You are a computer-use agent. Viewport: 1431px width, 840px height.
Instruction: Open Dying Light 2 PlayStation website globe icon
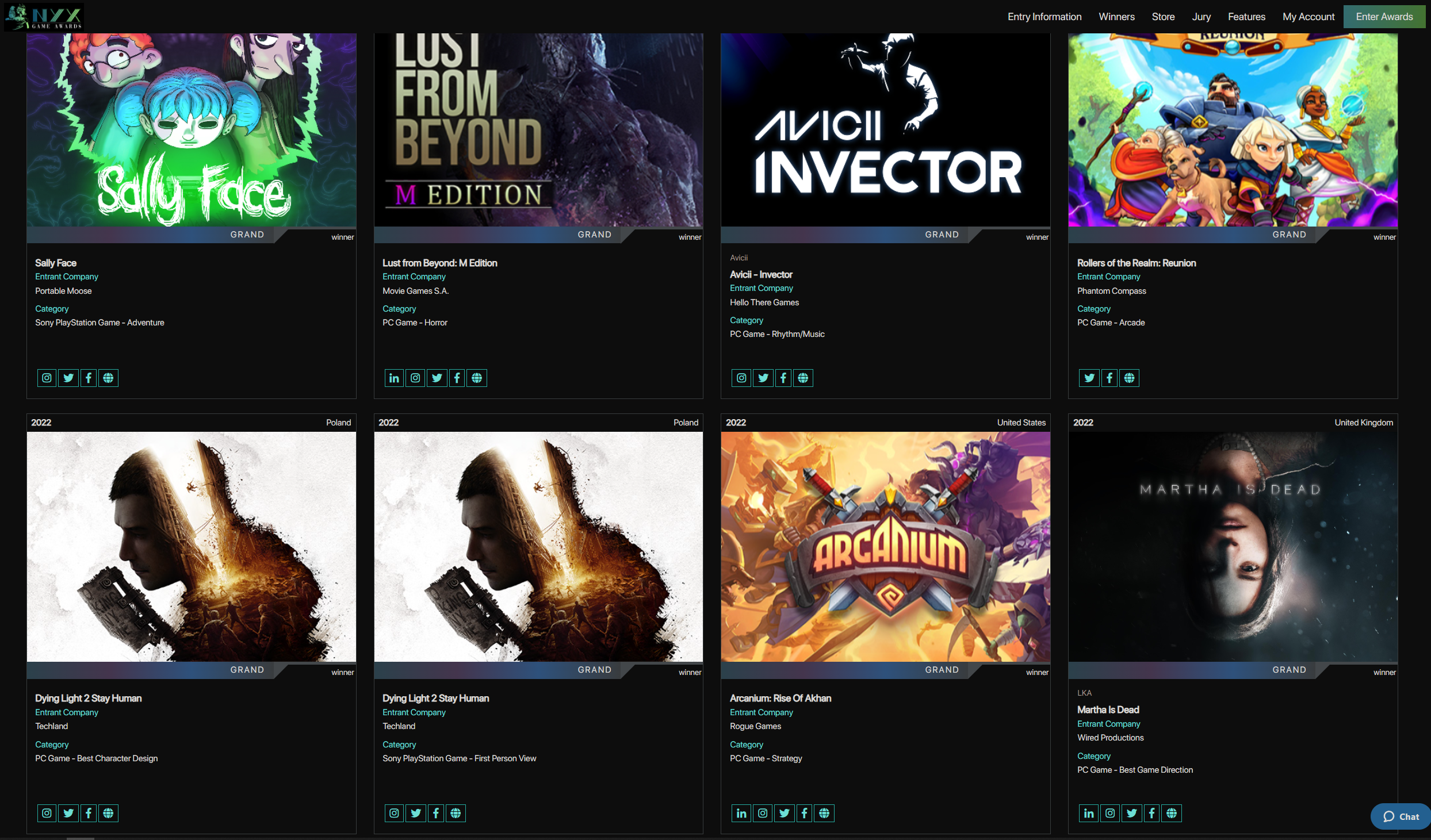coord(456,813)
